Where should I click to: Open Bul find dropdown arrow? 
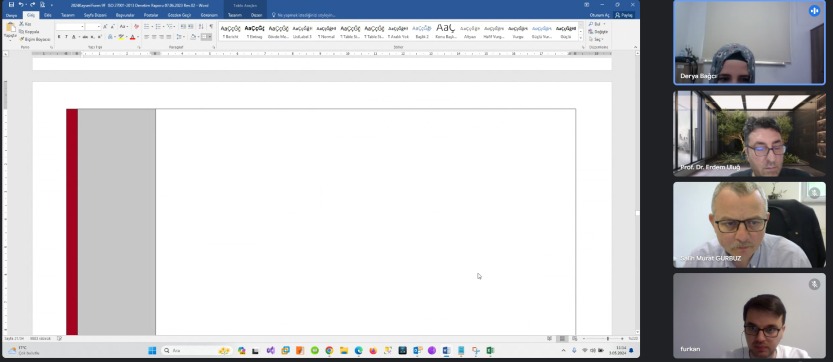tap(604, 24)
